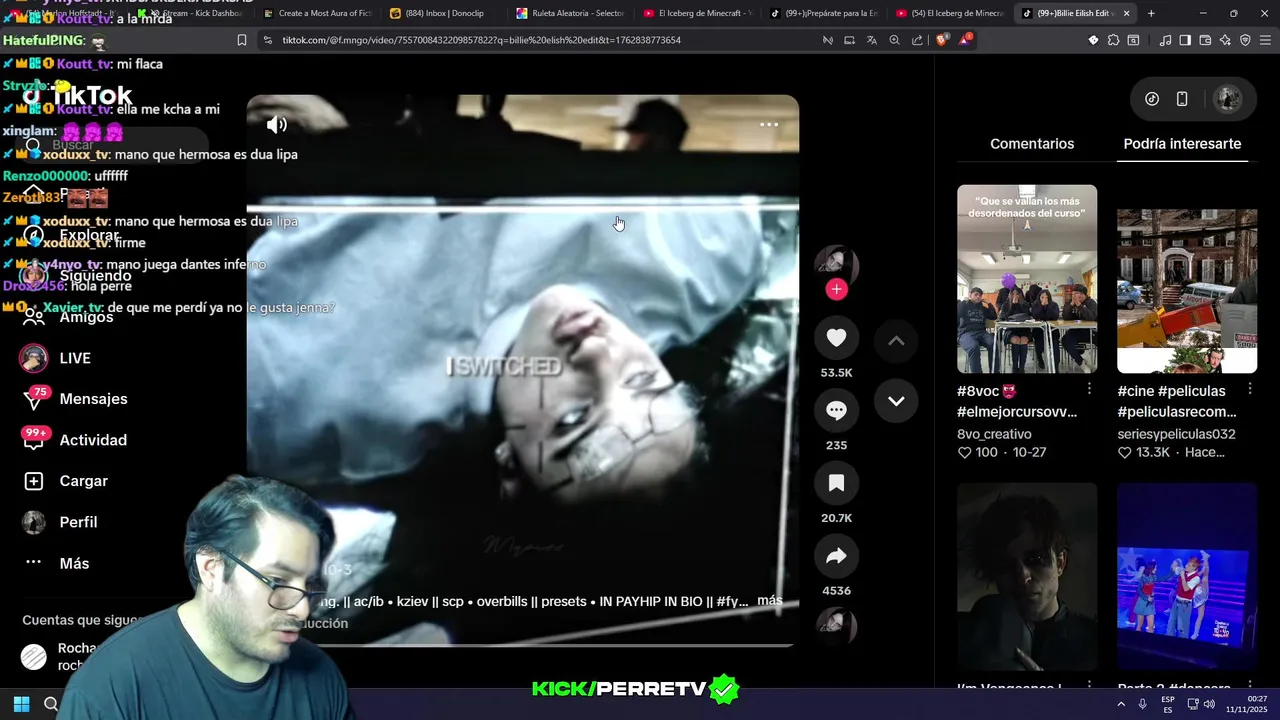
Task: Click the site settings icon in address bar
Action: 267,40
